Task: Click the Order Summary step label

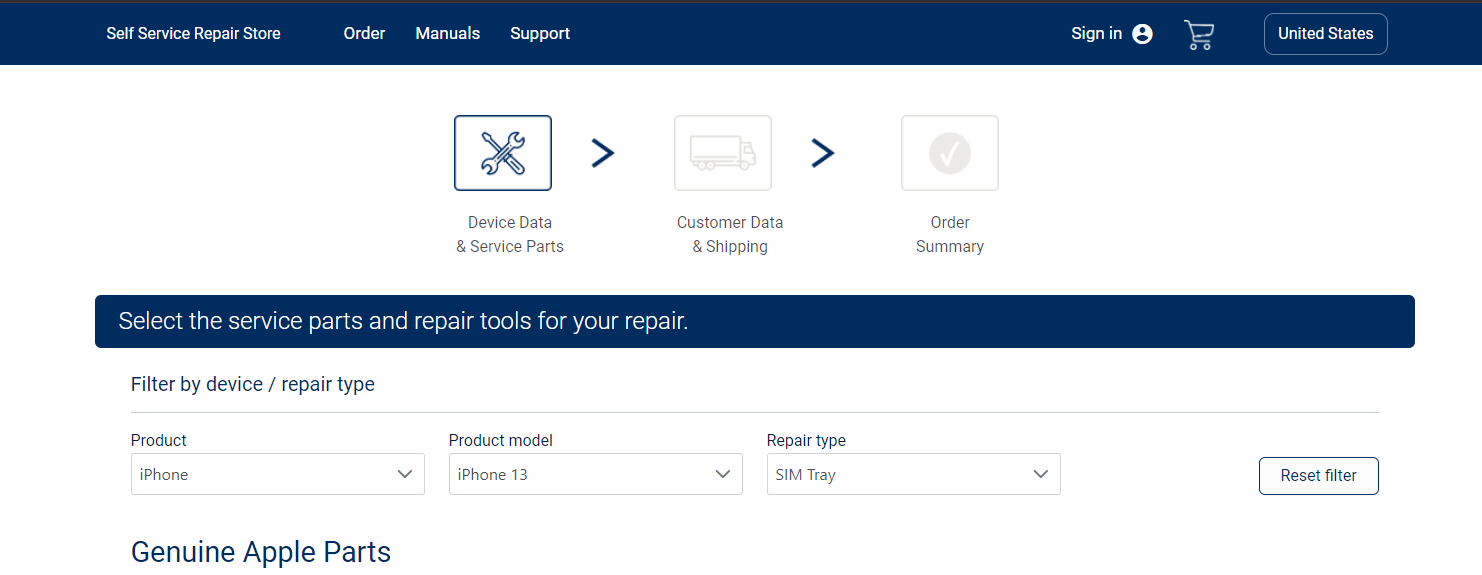Action: pos(950,234)
